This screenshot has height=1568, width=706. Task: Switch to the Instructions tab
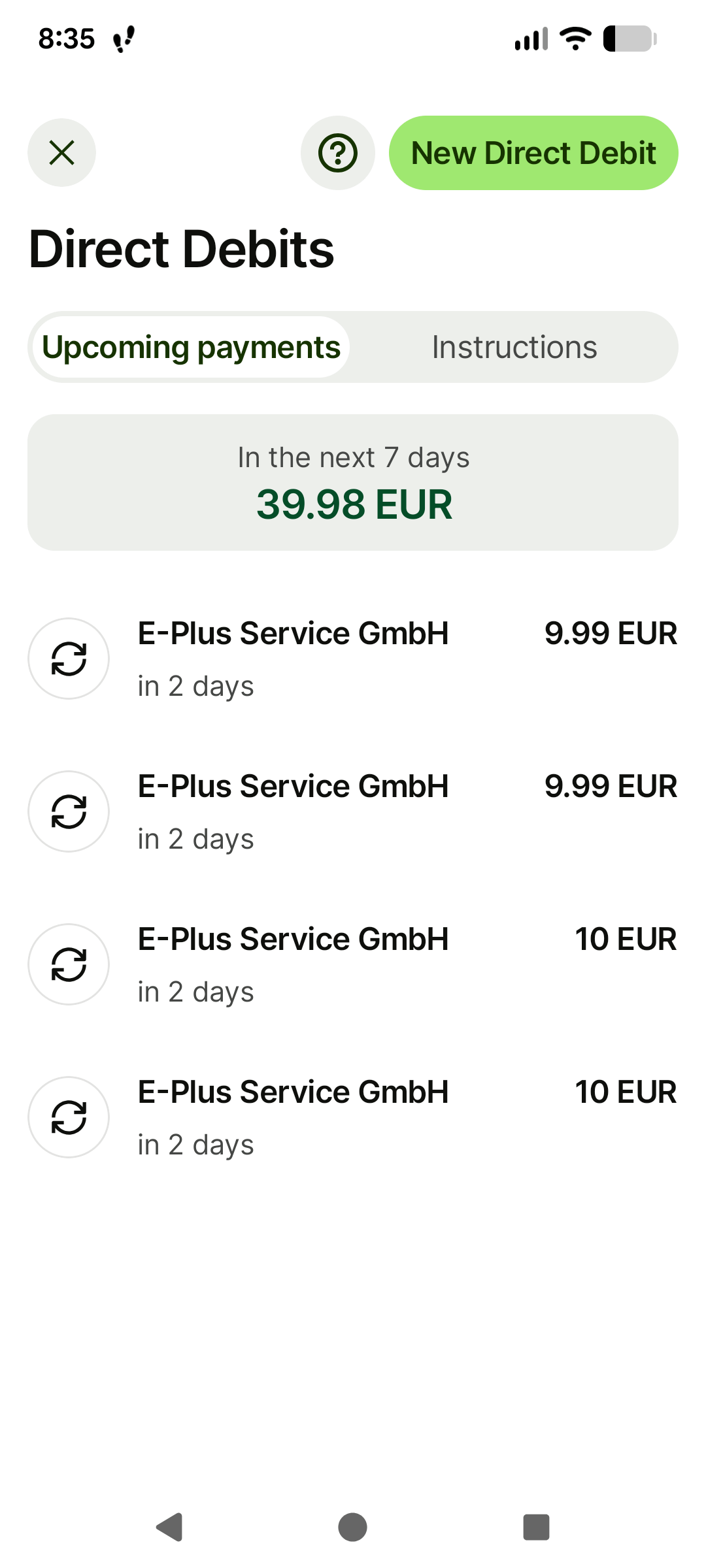[514, 347]
